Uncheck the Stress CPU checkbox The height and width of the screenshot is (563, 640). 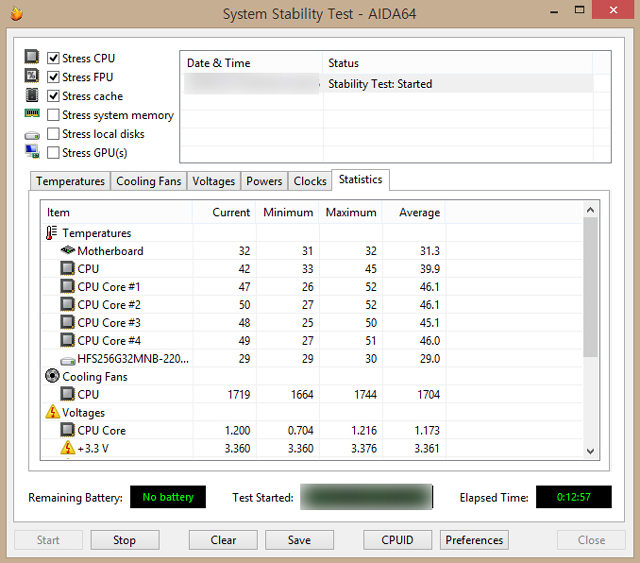[x=53, y=58]
